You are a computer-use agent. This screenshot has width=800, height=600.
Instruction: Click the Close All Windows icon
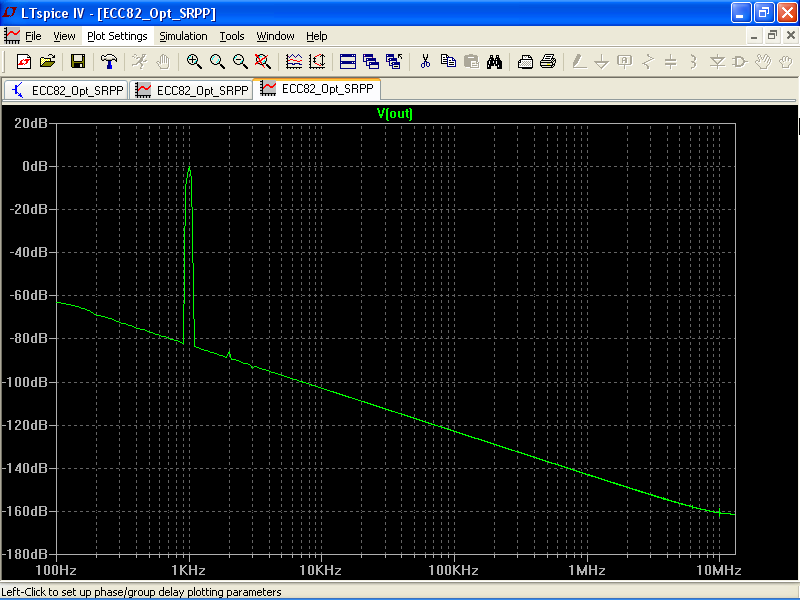pos(394,62)
